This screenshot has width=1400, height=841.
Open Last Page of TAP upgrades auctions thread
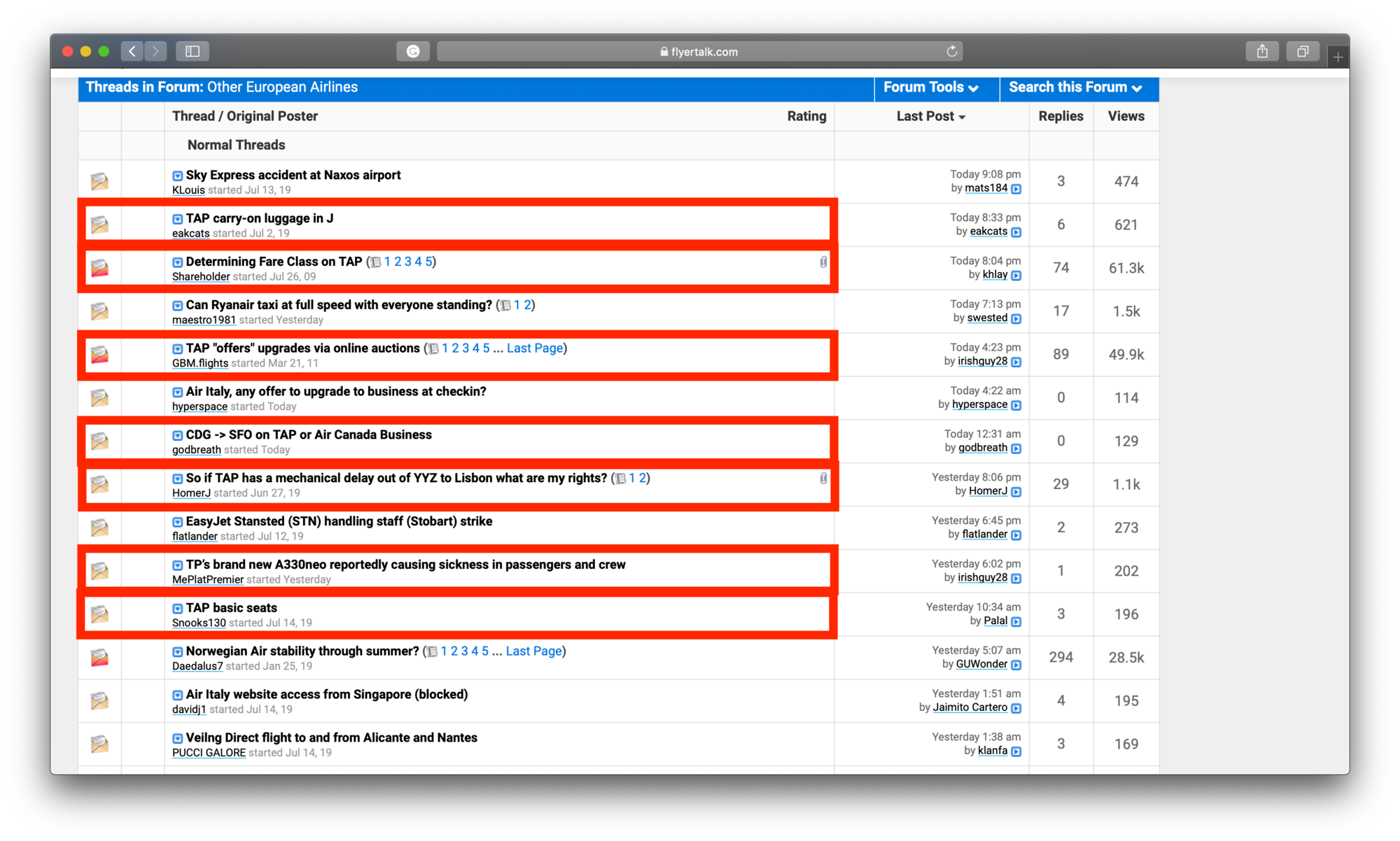[x=535, y=348]
